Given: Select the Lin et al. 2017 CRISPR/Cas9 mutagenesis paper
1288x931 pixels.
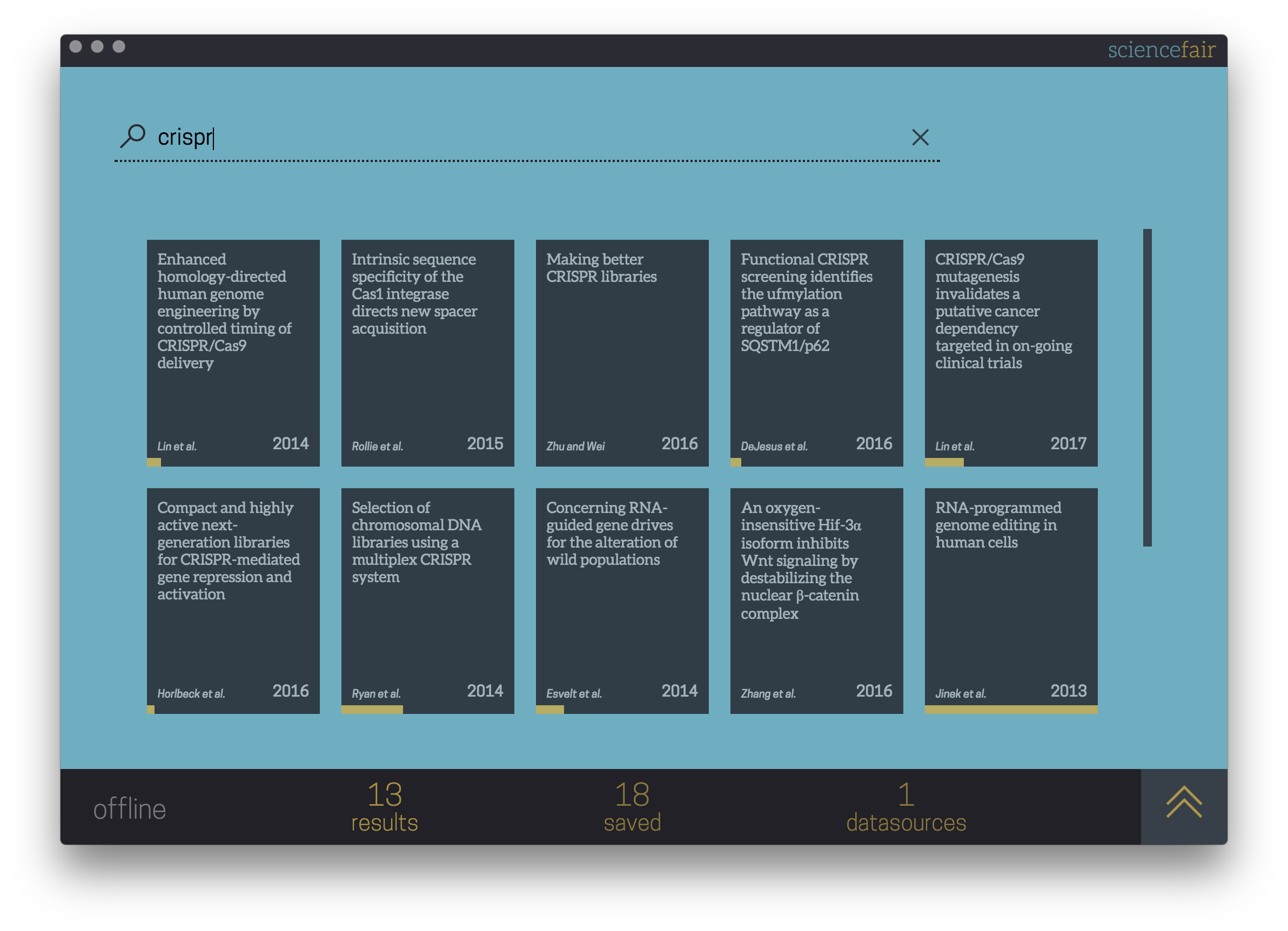Looking at the screenshot, I should coord(1010,352).
